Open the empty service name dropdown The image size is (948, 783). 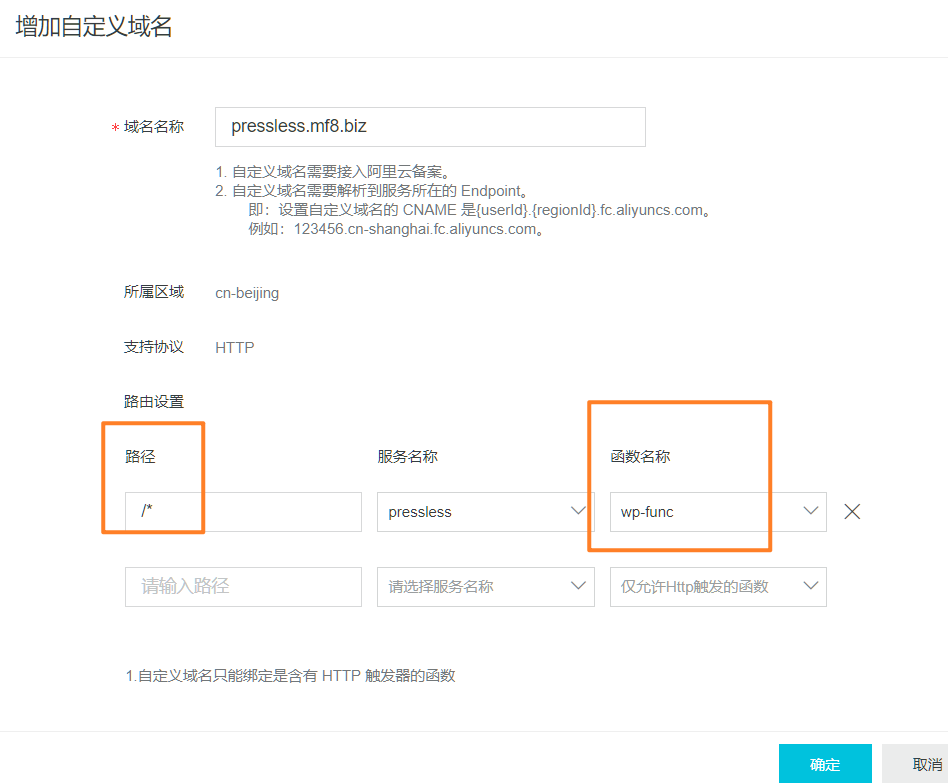(x=485, y=586)
